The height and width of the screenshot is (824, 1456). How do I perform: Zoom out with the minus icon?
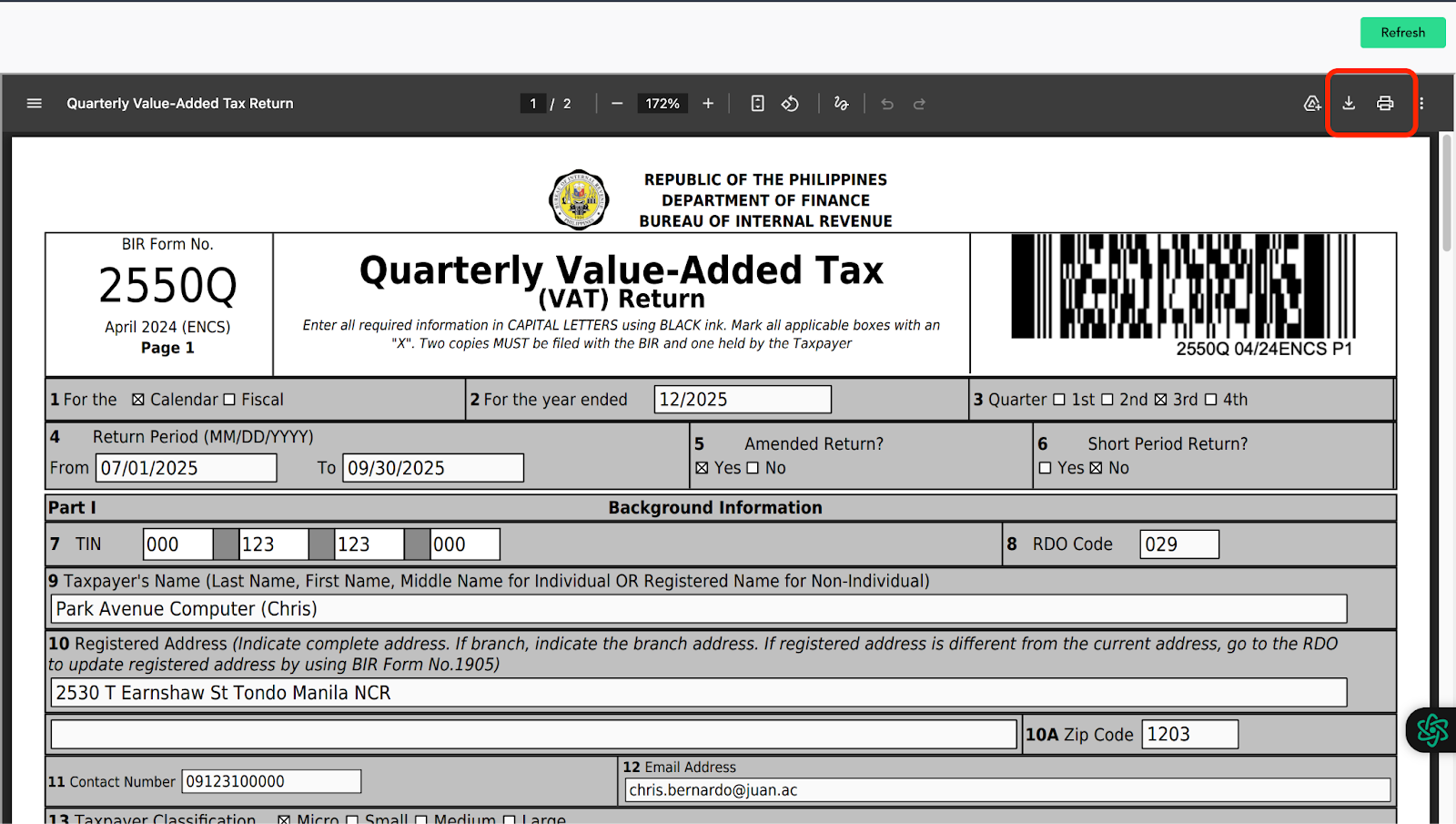(617, 104)
